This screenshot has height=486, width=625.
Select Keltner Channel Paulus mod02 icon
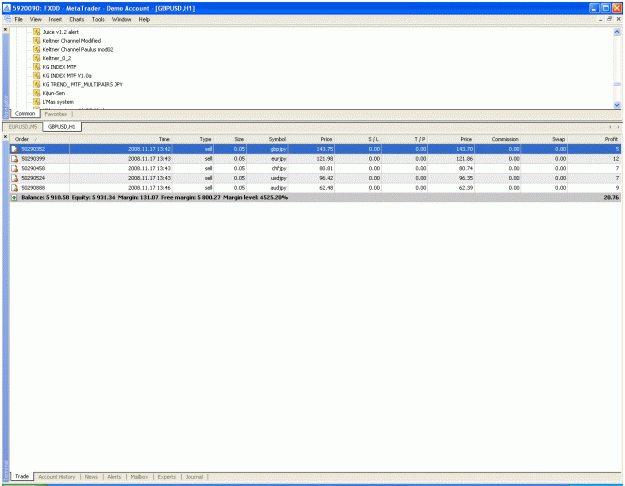(37, 49)
